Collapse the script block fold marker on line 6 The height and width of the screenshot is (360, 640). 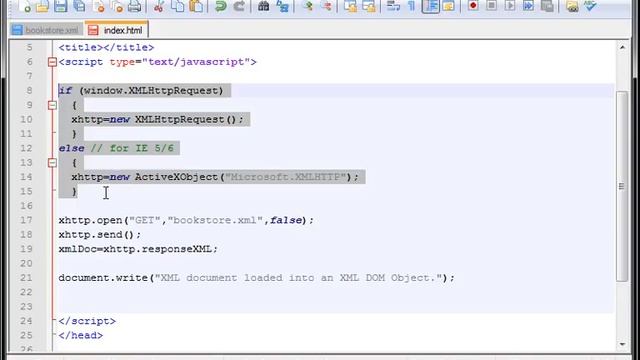52,62
